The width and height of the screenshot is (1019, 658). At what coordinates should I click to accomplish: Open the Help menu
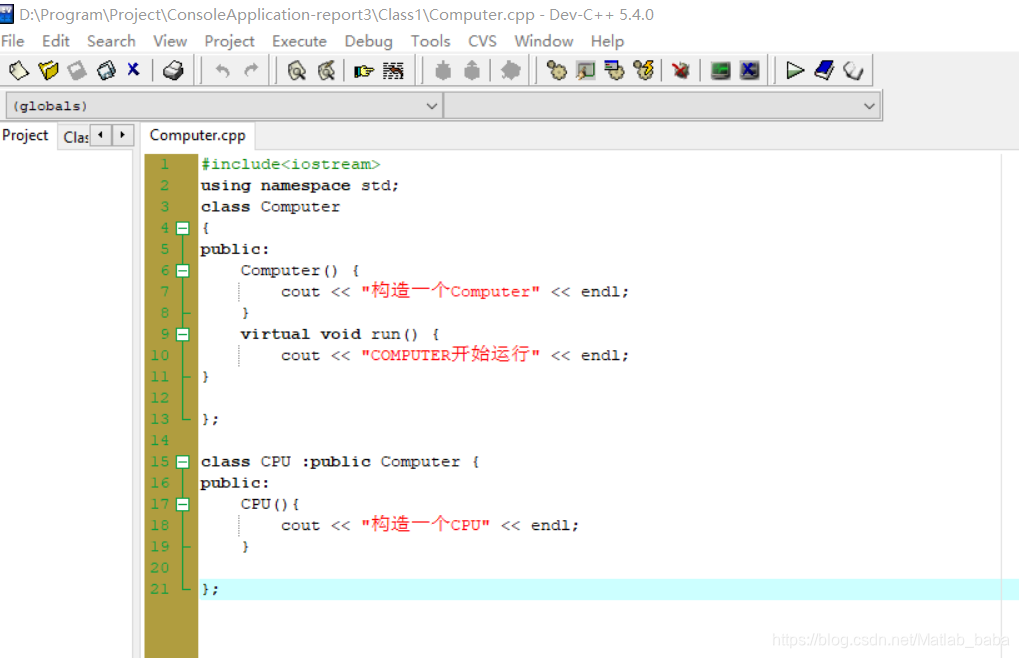(x=607, y=41)
